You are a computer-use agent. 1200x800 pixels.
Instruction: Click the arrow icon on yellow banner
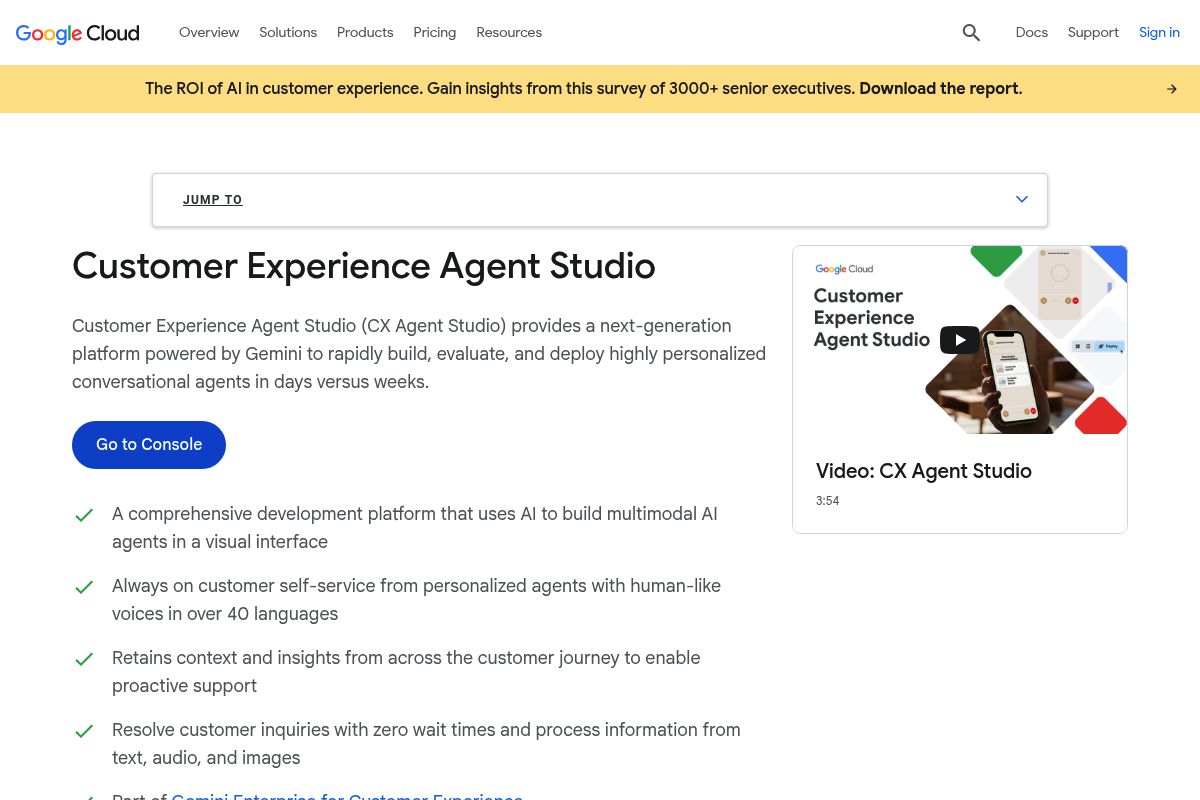[x=1172, y=89]
